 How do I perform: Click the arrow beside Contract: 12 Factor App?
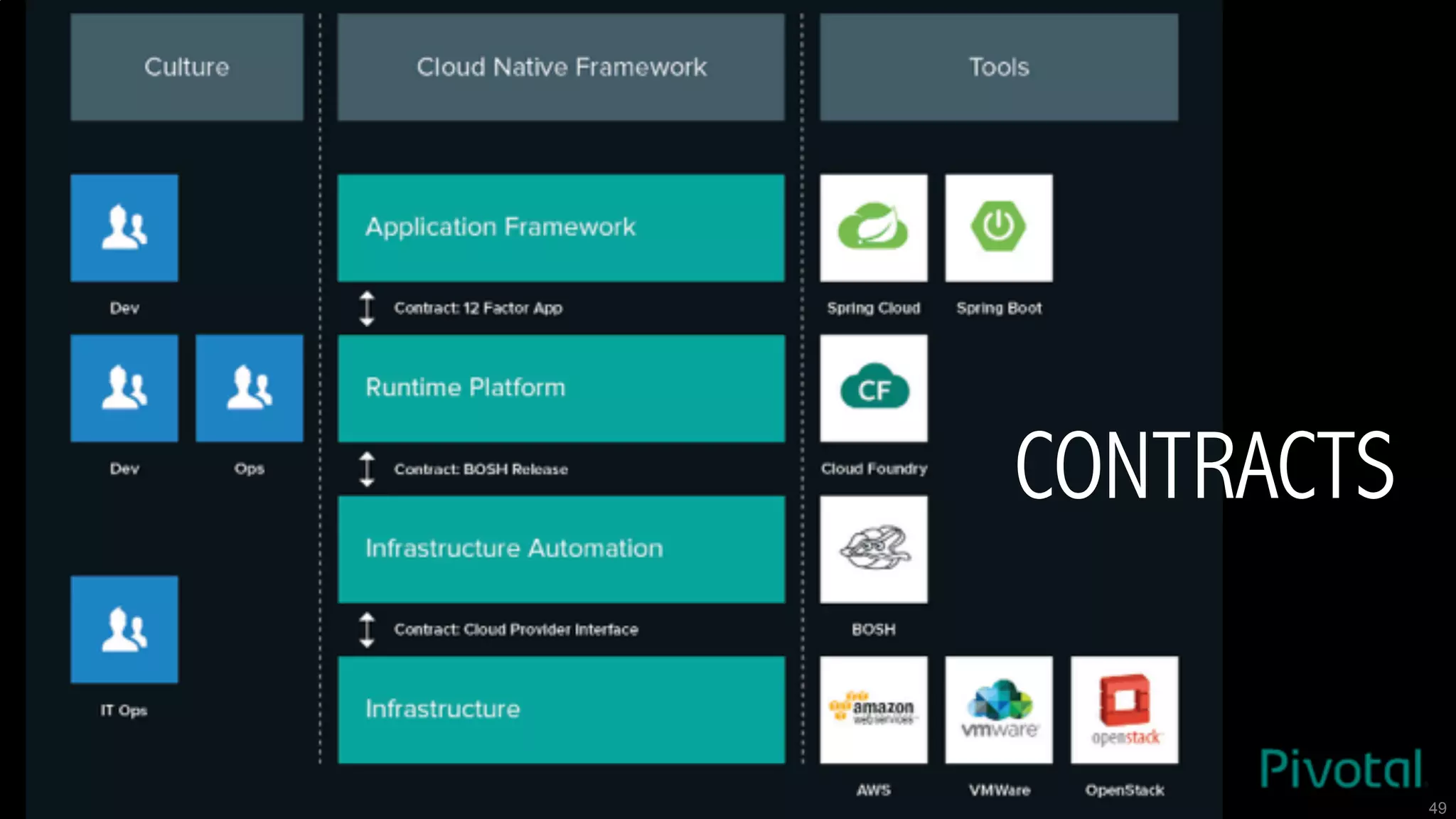coord(367,309)
